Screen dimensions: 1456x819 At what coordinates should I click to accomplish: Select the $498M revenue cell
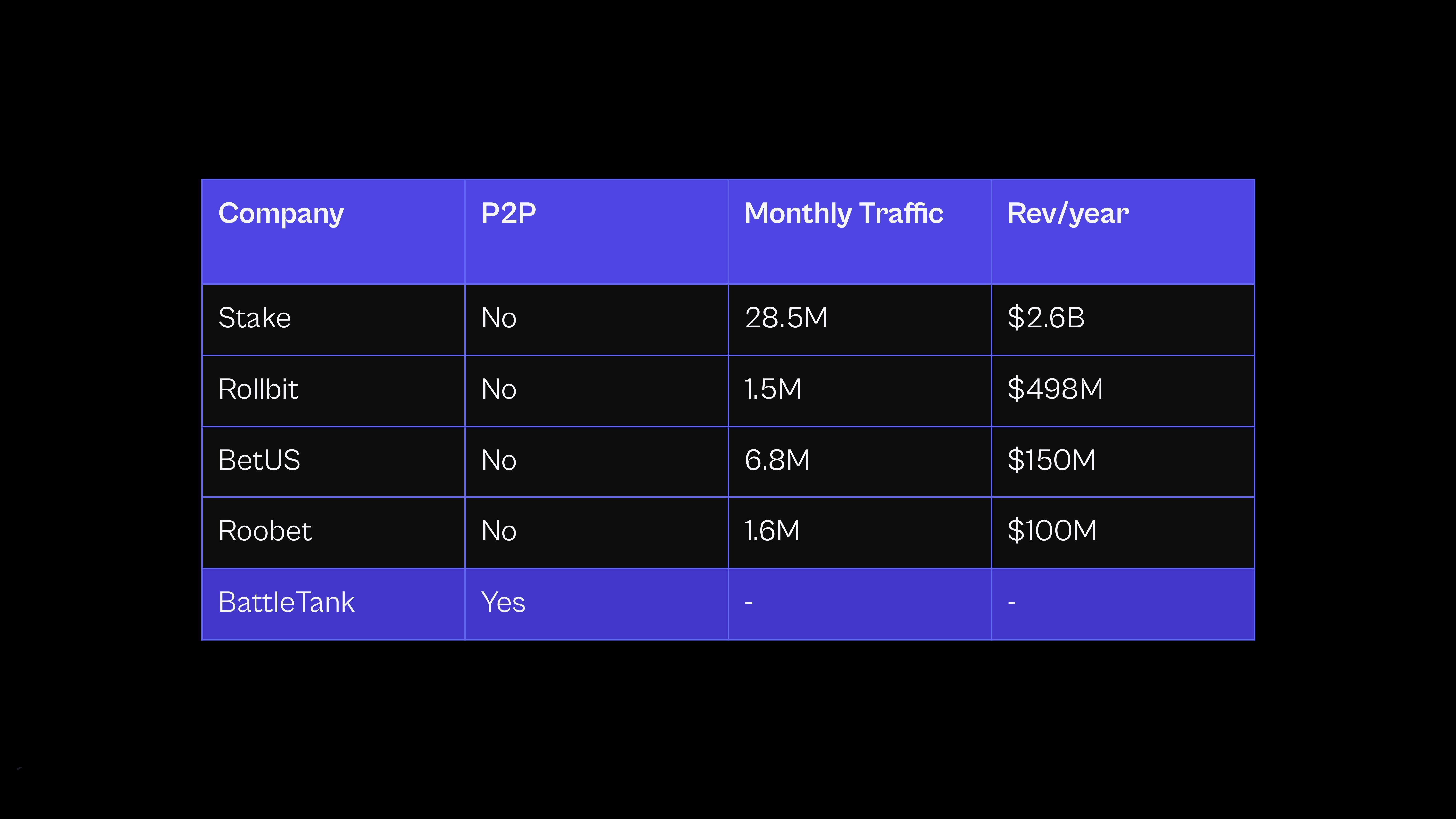point(1055,389)
